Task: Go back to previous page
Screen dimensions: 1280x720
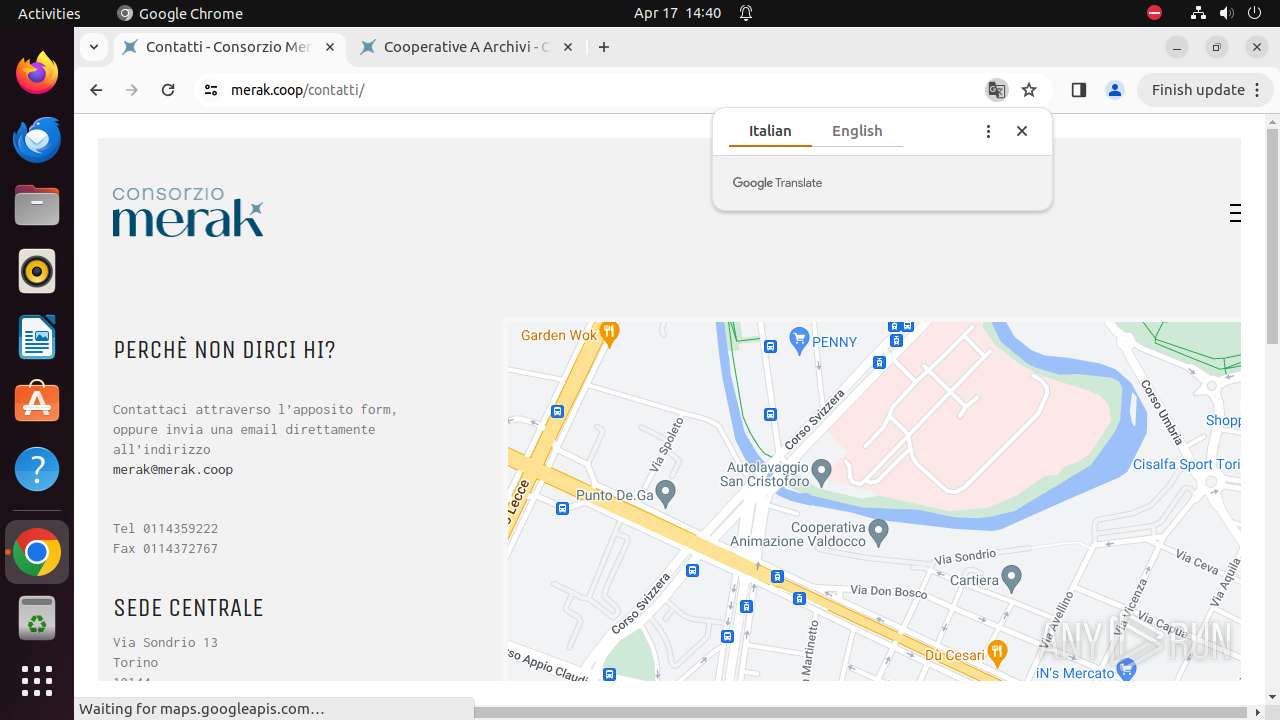Action: coord(96,90)
